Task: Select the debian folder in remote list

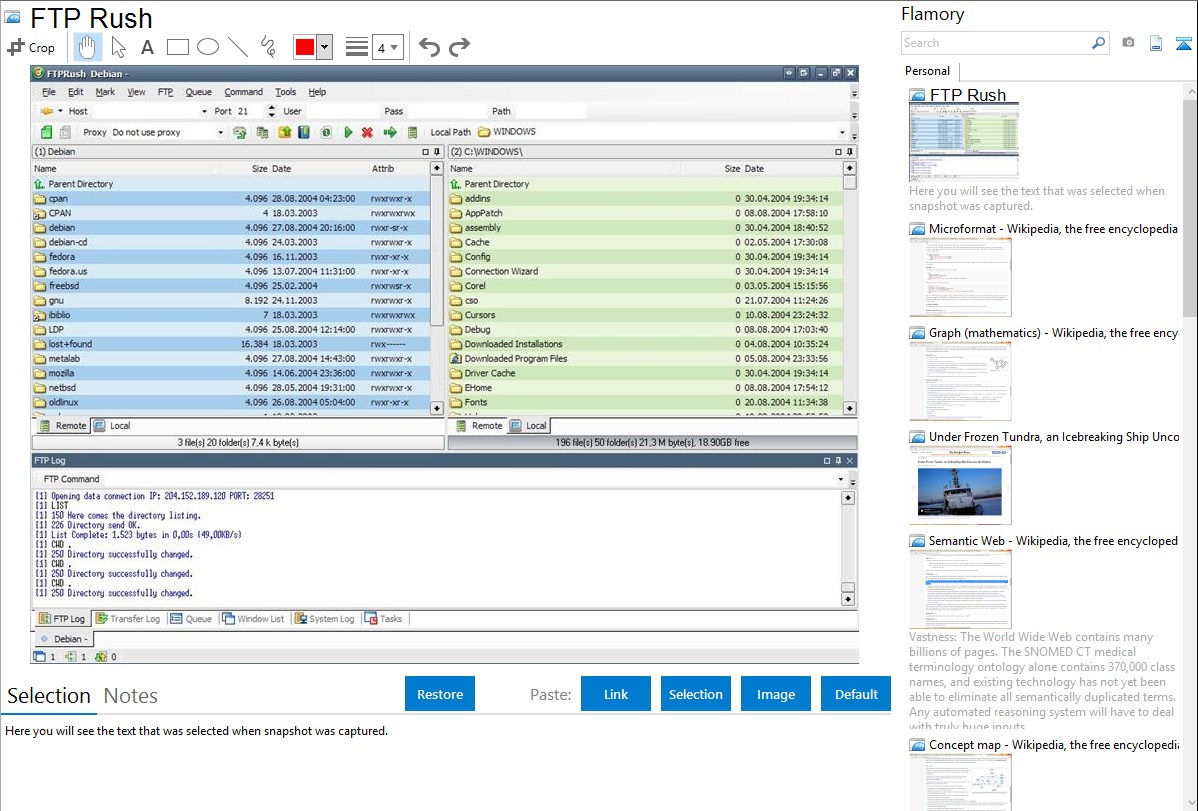Action: 232,228
